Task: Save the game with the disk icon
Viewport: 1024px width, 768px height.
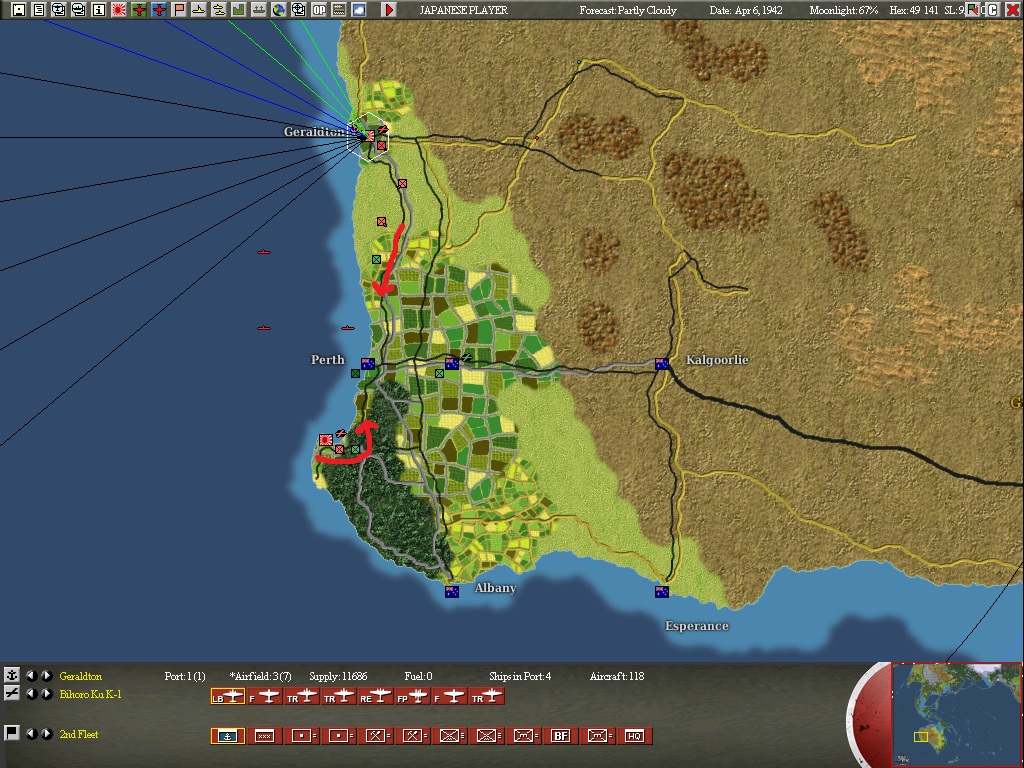Action: point(18,11)
